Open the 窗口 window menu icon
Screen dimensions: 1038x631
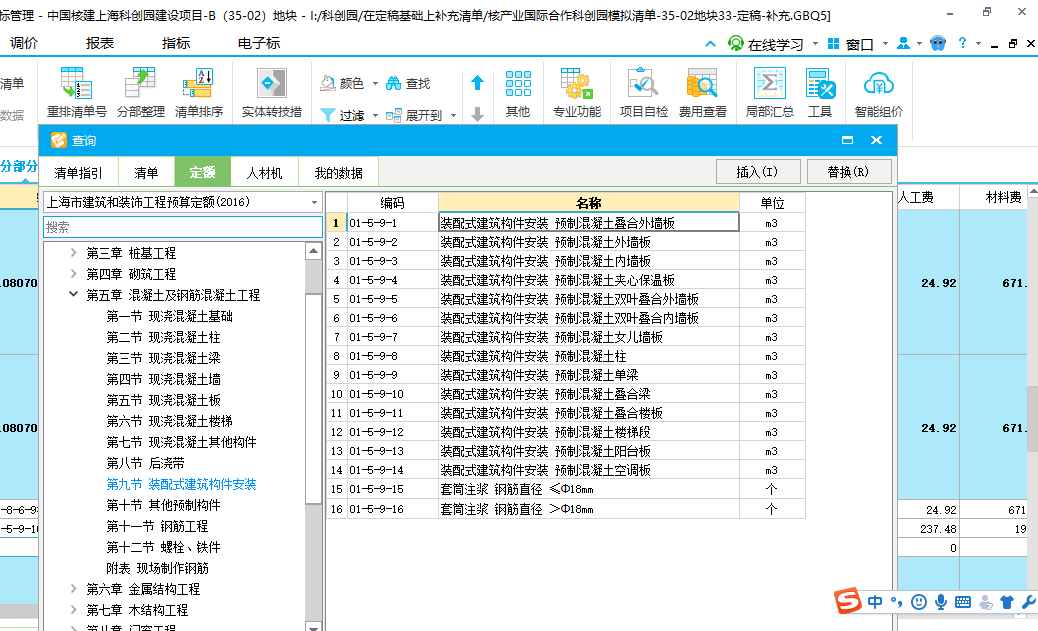[833, 44]
